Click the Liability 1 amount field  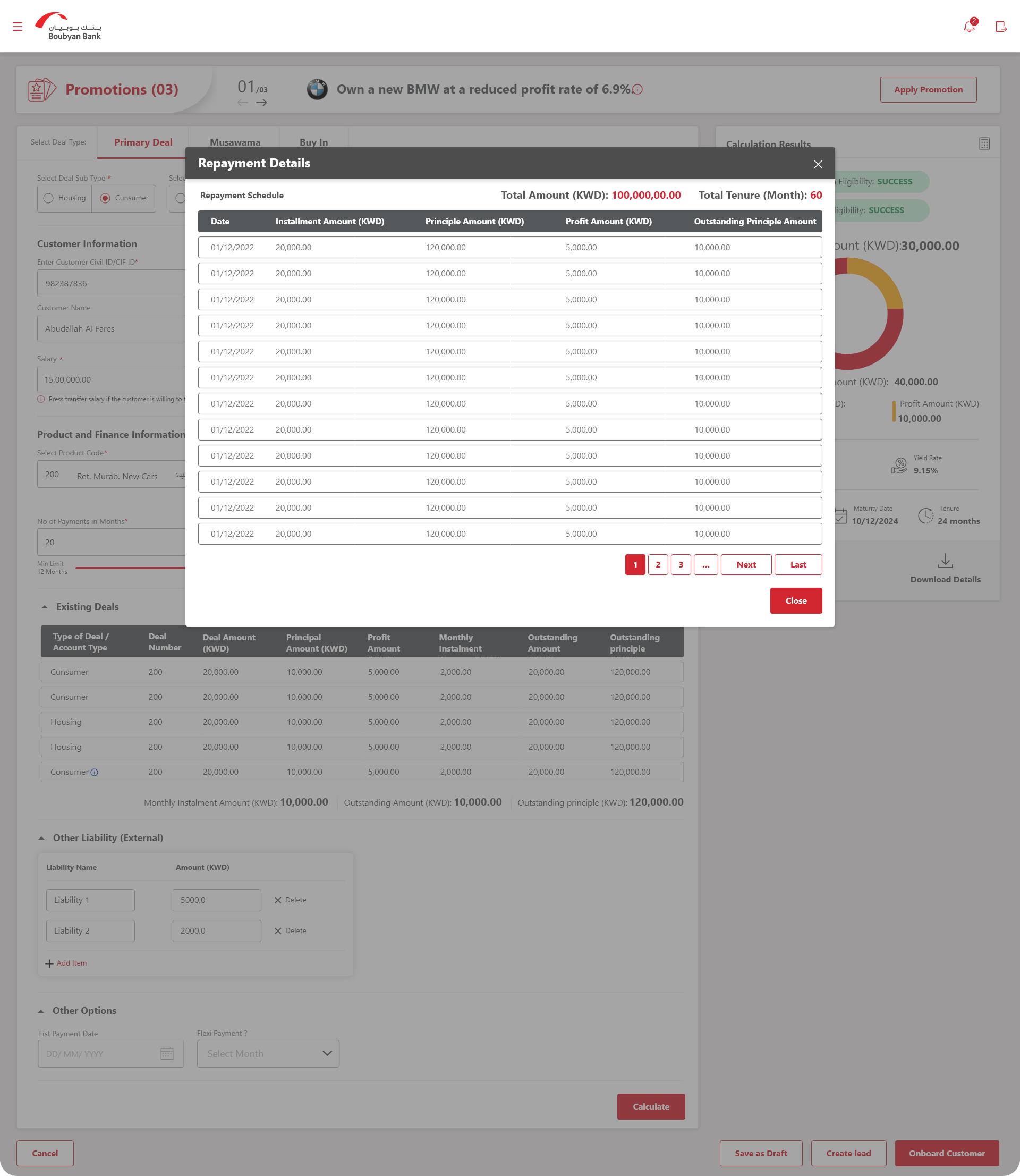[216, 900]
